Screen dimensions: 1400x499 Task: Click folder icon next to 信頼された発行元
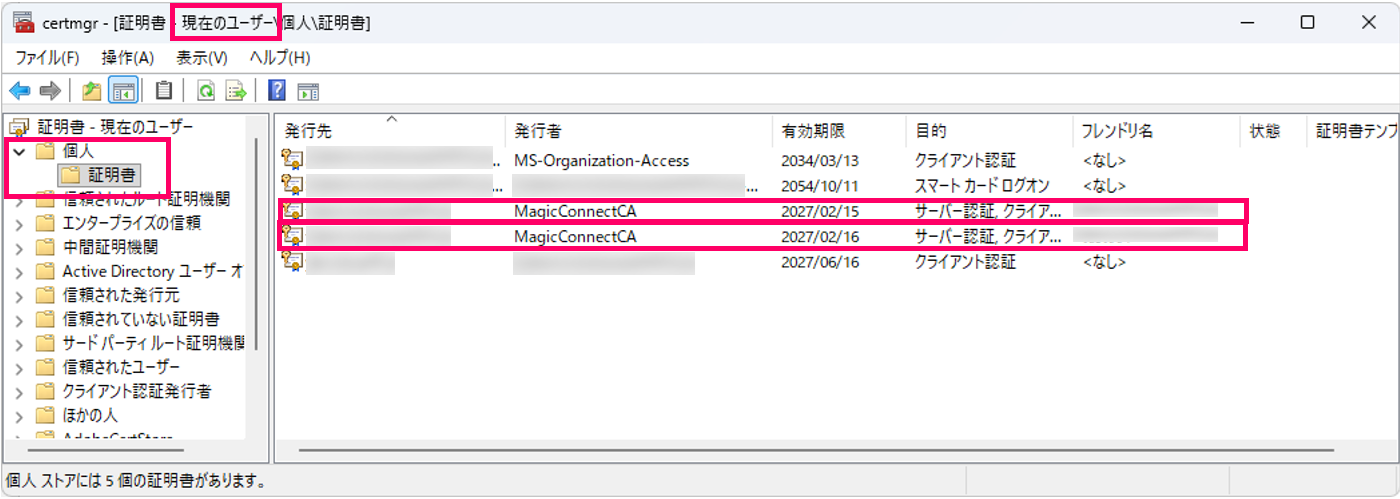click(x=44, y=295)
